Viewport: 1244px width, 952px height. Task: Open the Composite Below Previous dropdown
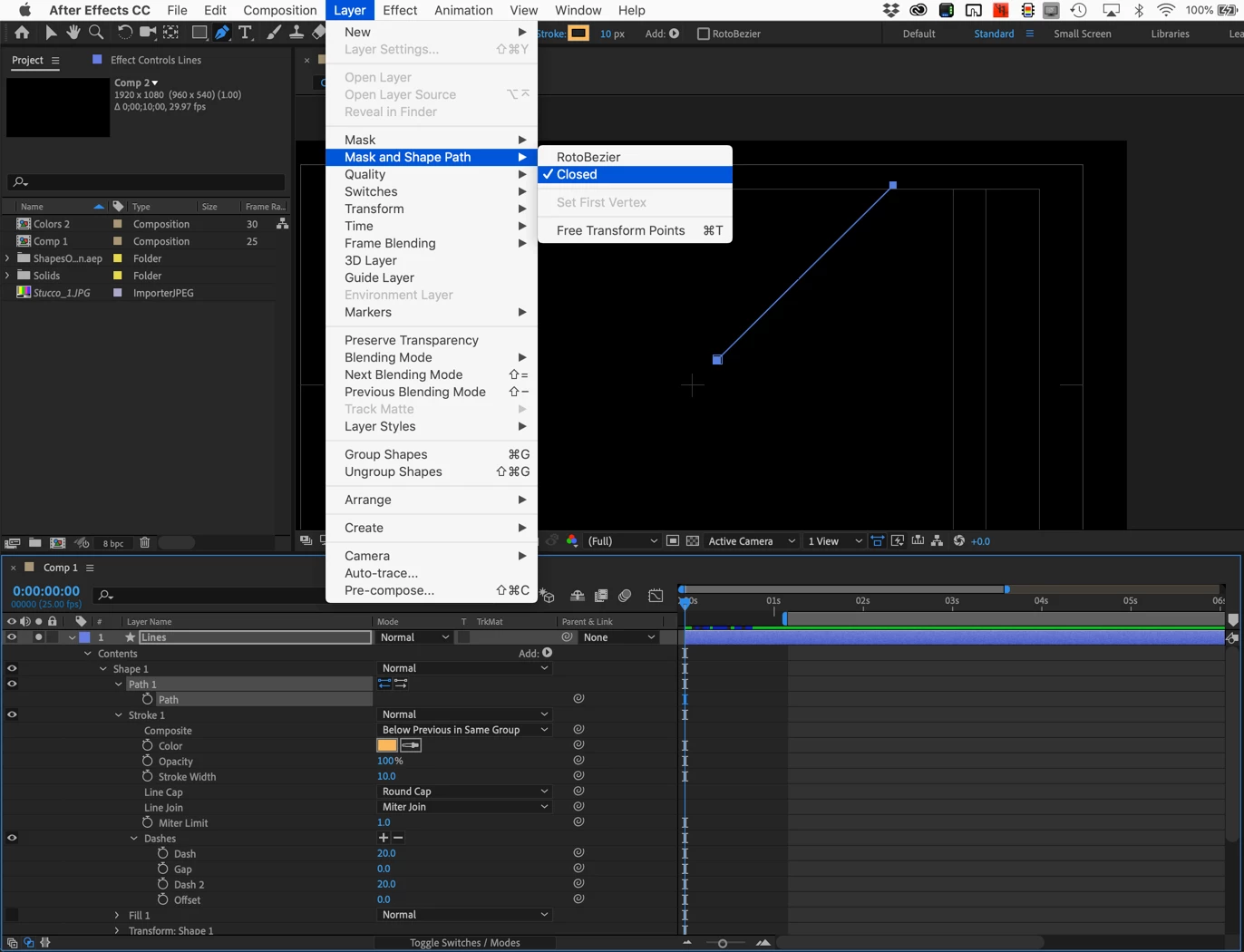point(463,730)
